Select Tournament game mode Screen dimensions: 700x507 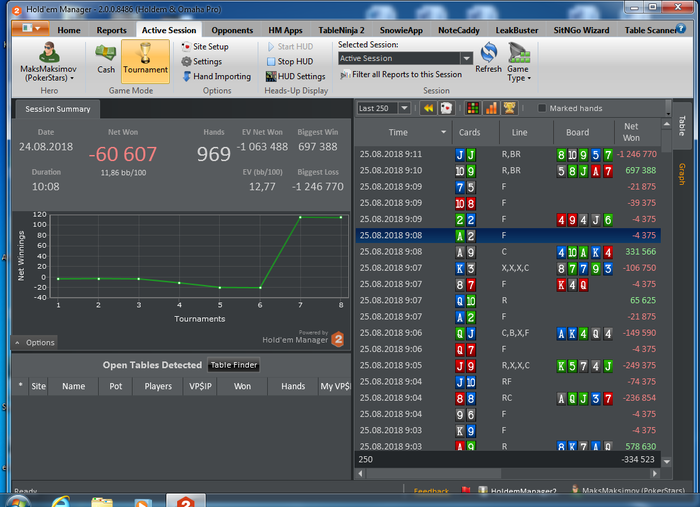click(x=146, y=61)
